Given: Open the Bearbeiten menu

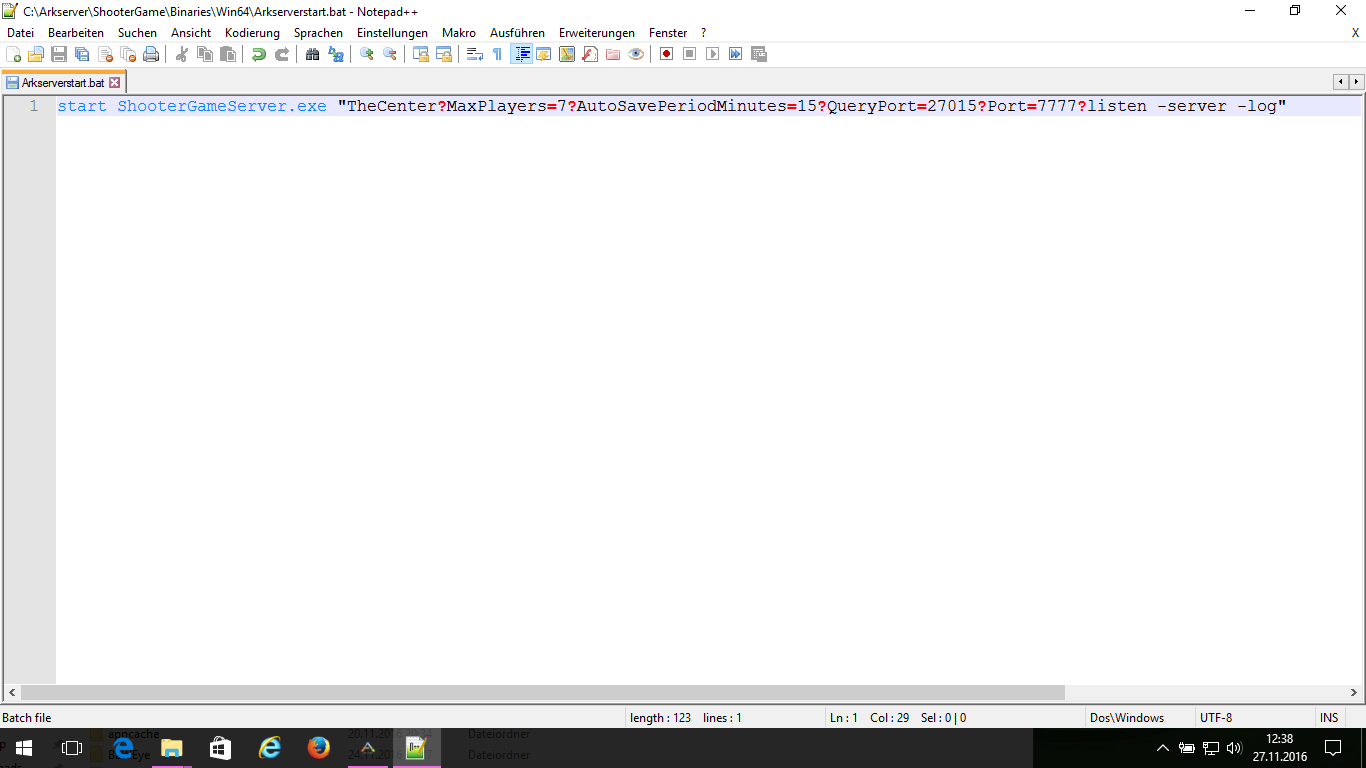Looking at the screenshot, I should click(76, 33).
